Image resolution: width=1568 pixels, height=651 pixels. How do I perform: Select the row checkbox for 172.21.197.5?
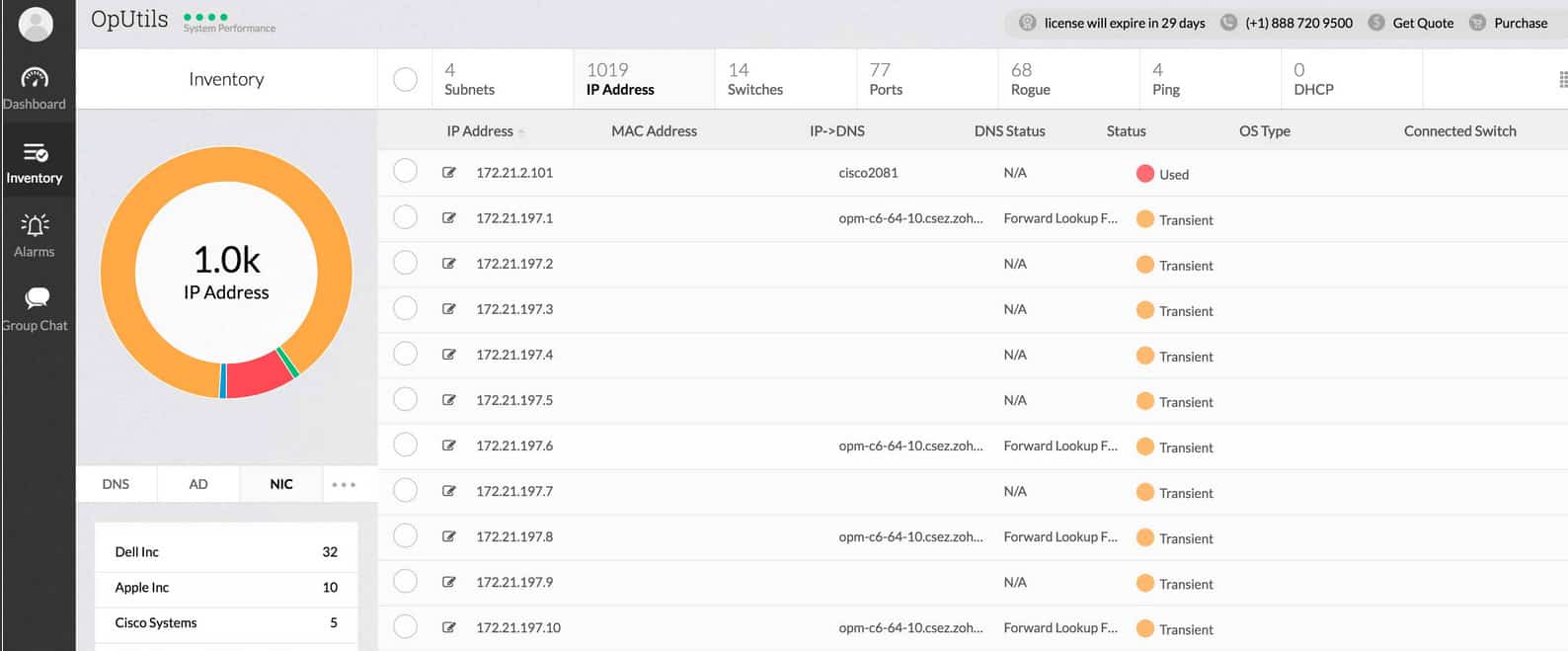click(405, 397)
